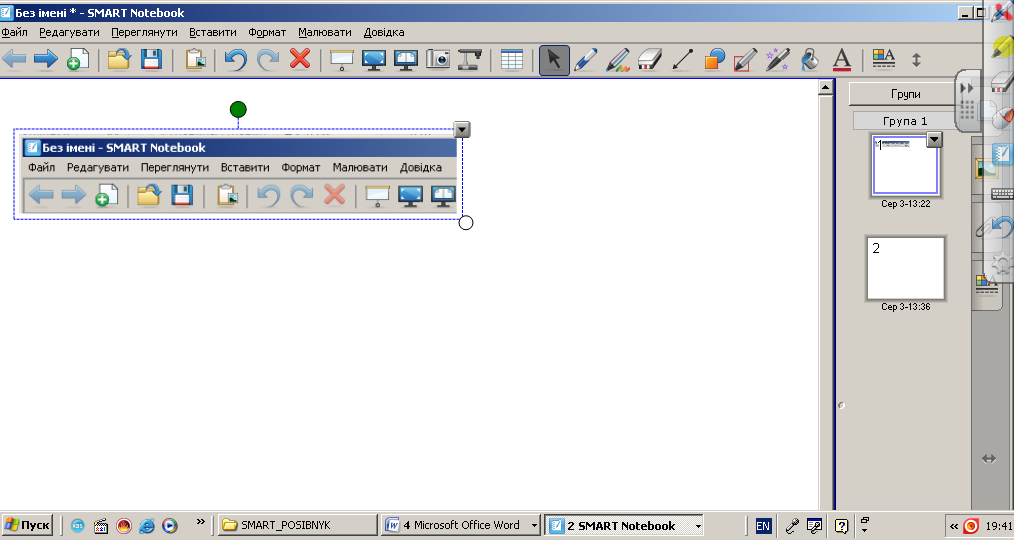Open the Малювати menu
This screenshot has width=1014, height=540.
pos(325,32)
